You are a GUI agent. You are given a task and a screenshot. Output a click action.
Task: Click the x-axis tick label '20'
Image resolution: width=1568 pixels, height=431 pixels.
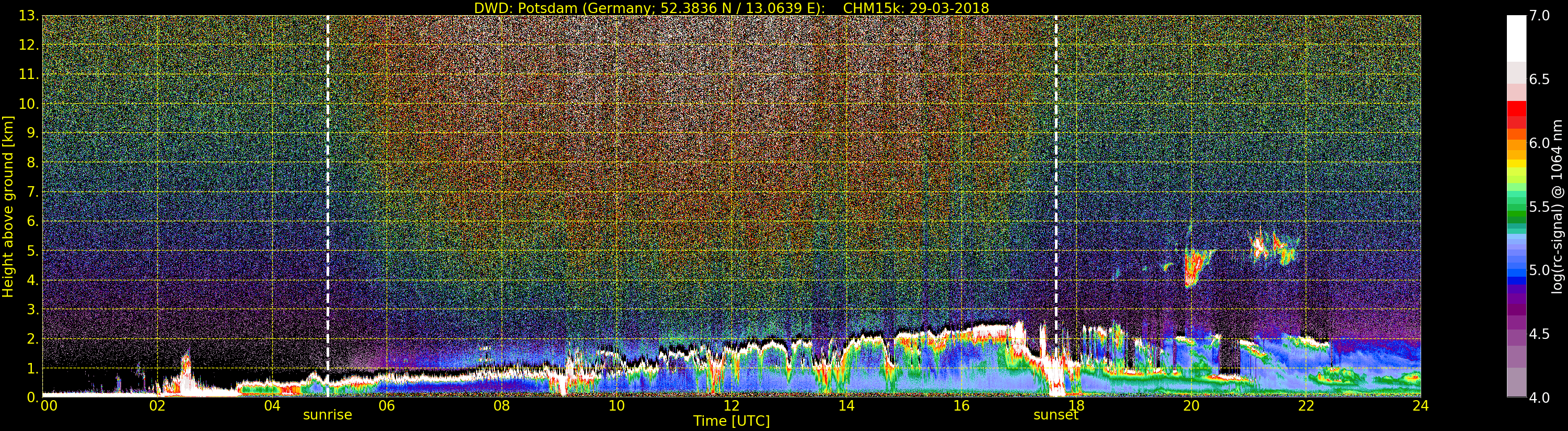(x=1191, y=406)
